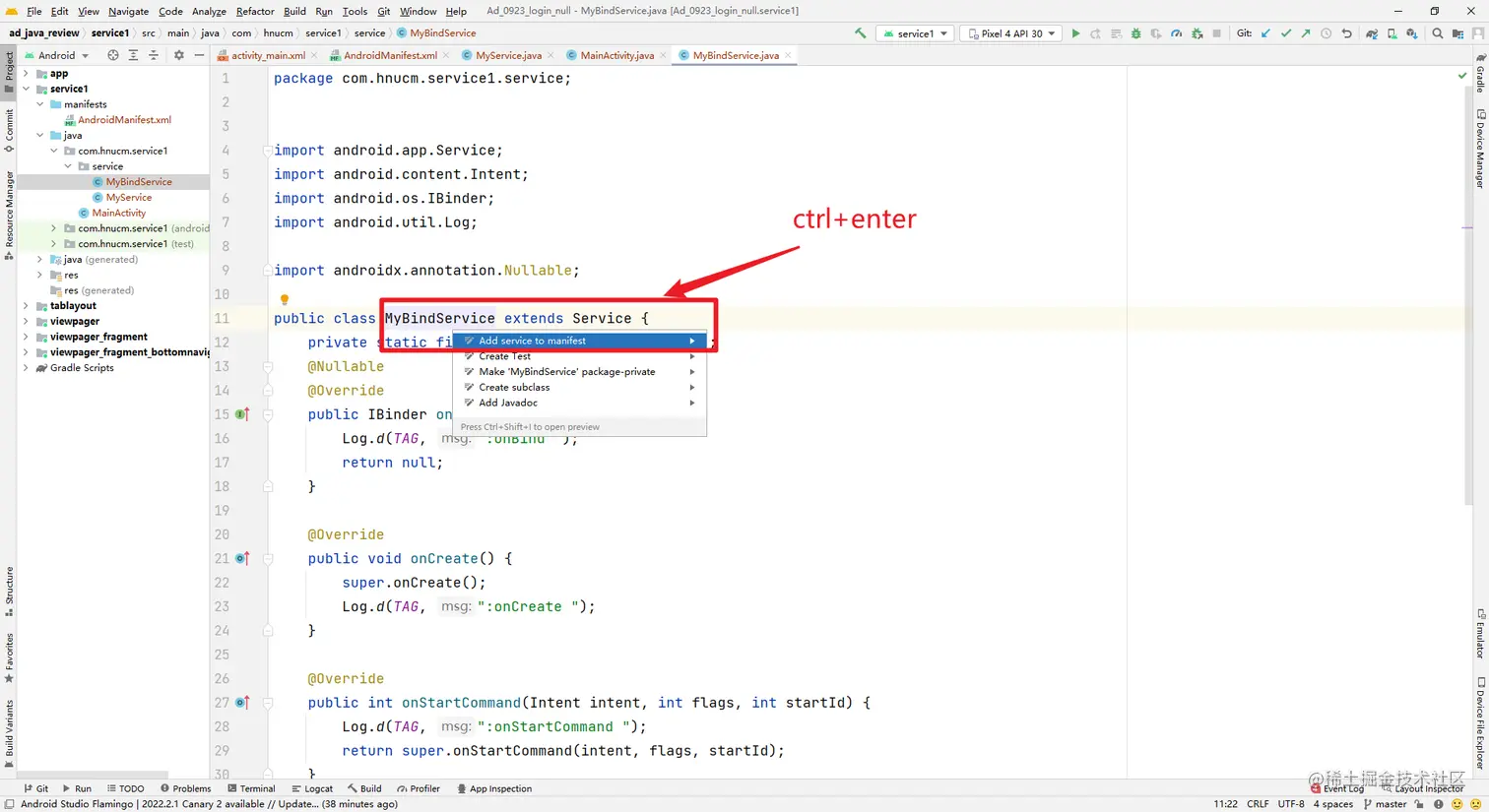The image size is (1489, 812).
Task: Run the app with green play icon
Action: coord(1075,33)
